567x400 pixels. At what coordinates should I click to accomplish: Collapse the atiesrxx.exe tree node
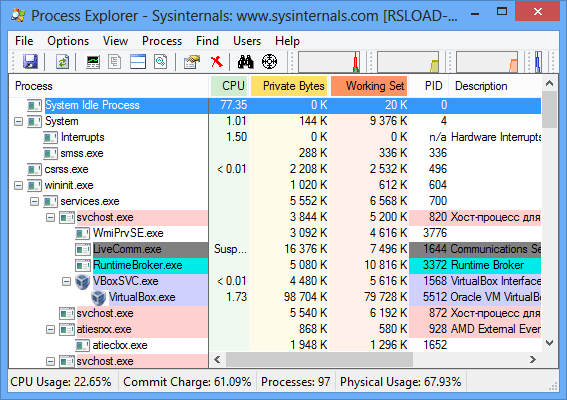tap(51, 329)
